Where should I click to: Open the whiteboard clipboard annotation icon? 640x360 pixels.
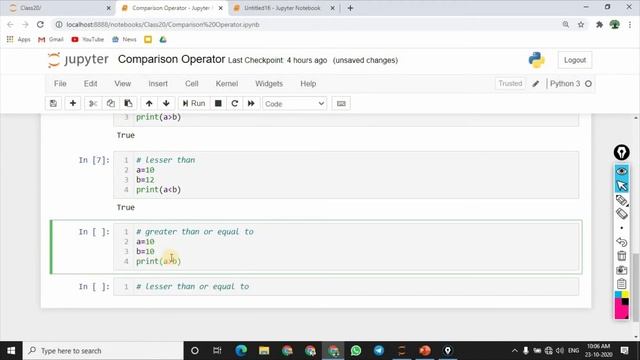point(622,284)
